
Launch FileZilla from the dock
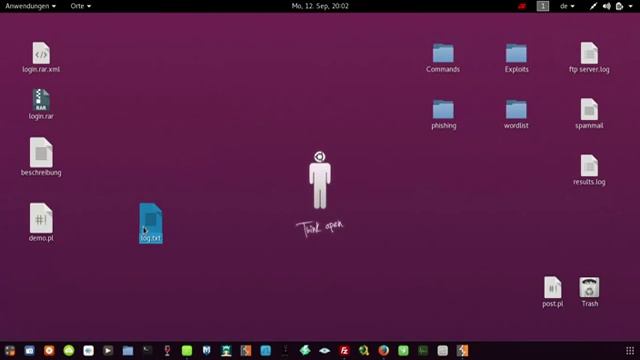coord(344,351)
